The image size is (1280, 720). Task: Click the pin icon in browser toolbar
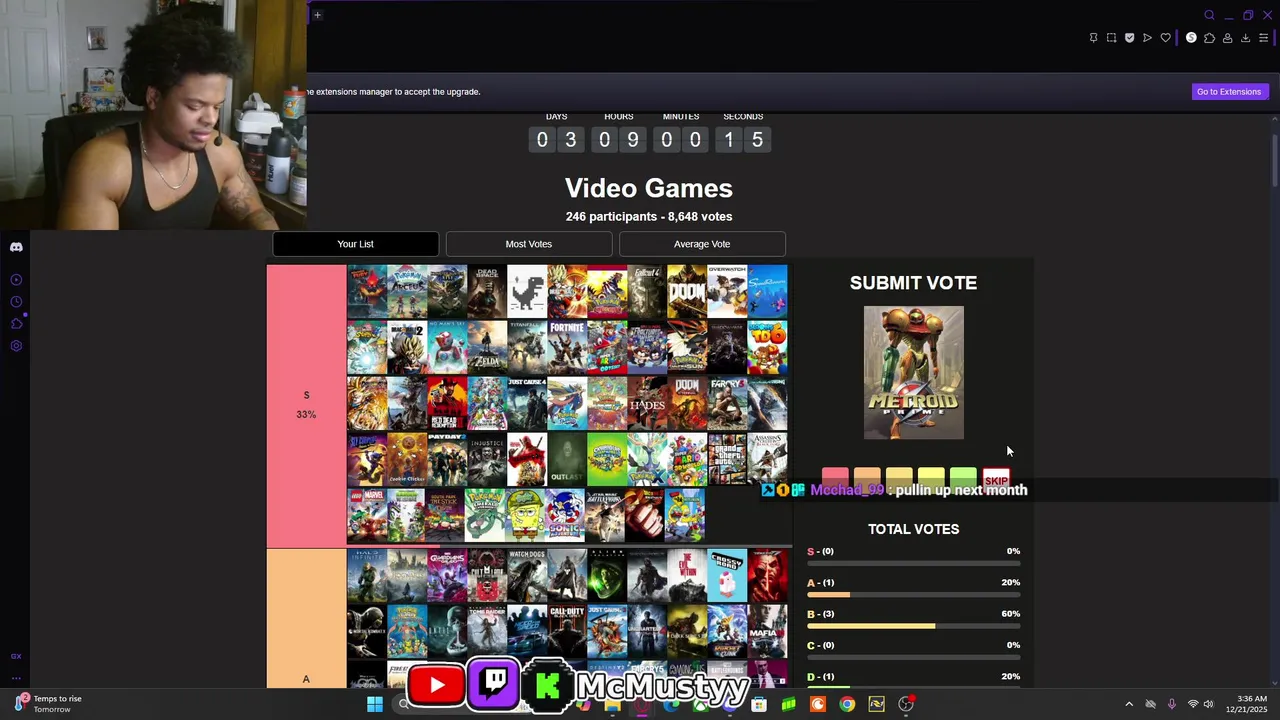1093,38
